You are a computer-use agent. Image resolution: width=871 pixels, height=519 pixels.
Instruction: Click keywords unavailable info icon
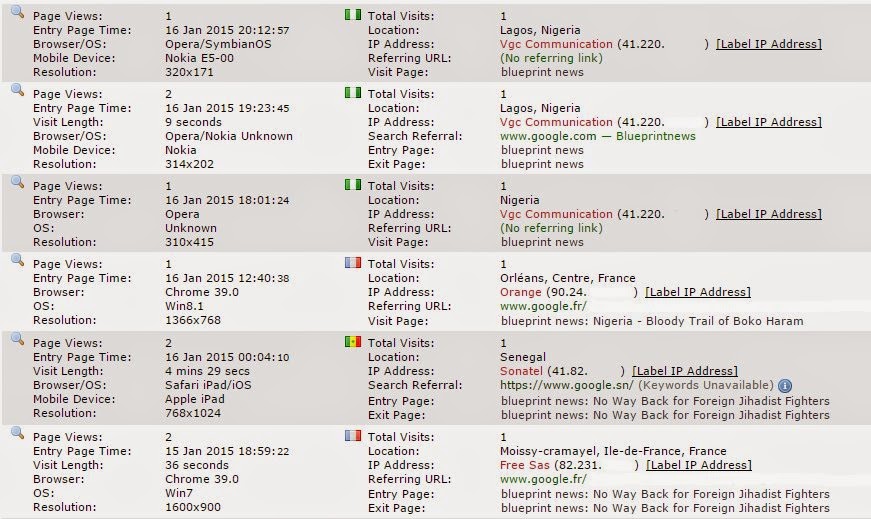(785, 386)
